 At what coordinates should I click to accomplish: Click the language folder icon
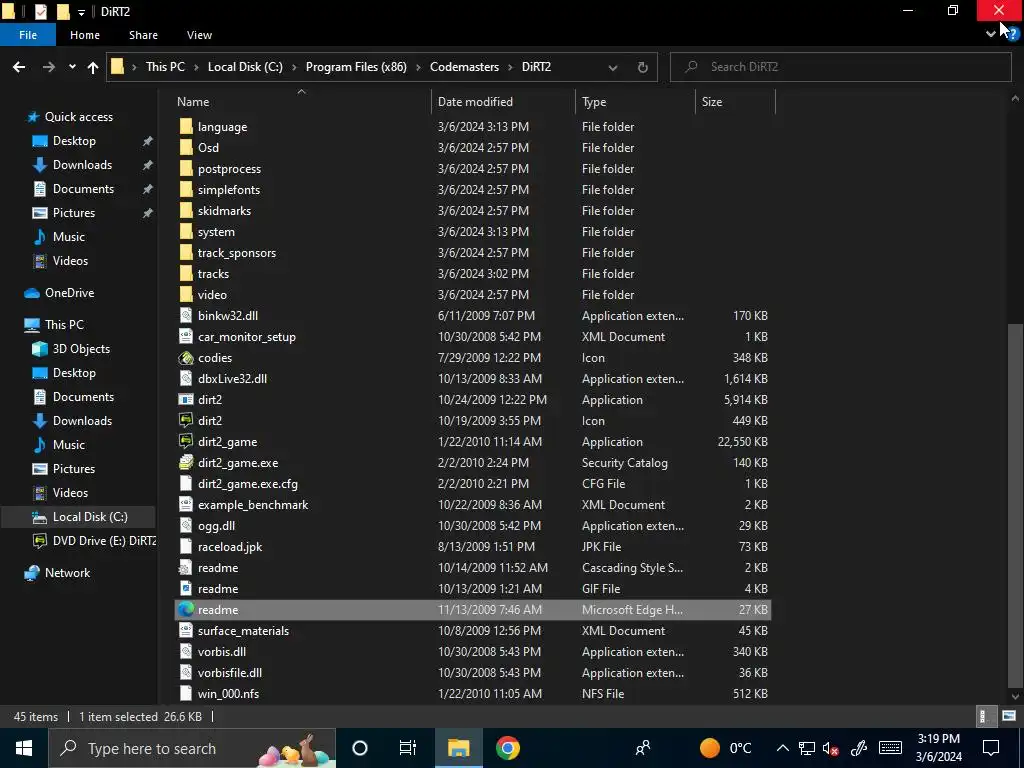coord(186,127)
